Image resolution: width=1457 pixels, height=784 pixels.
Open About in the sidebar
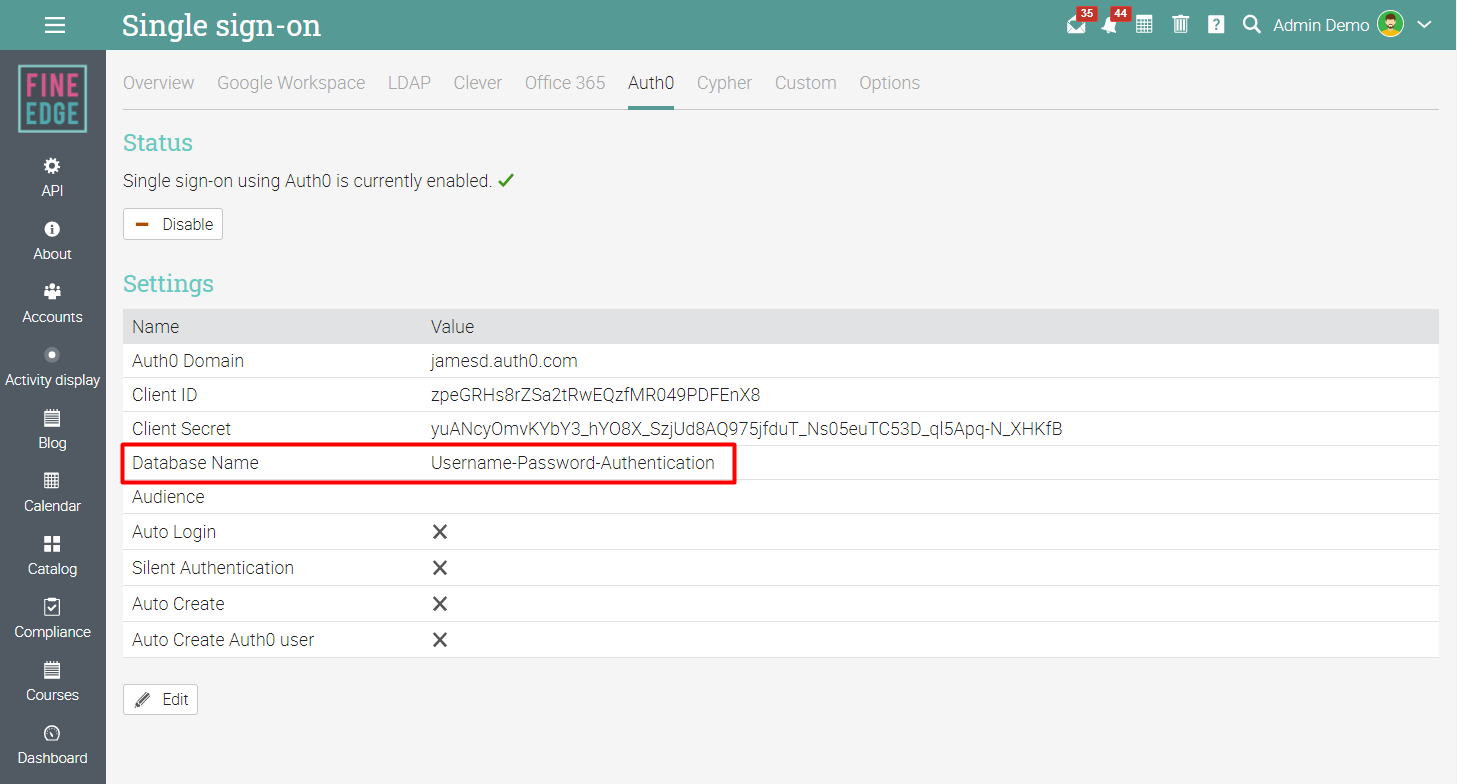pos(52,241)
